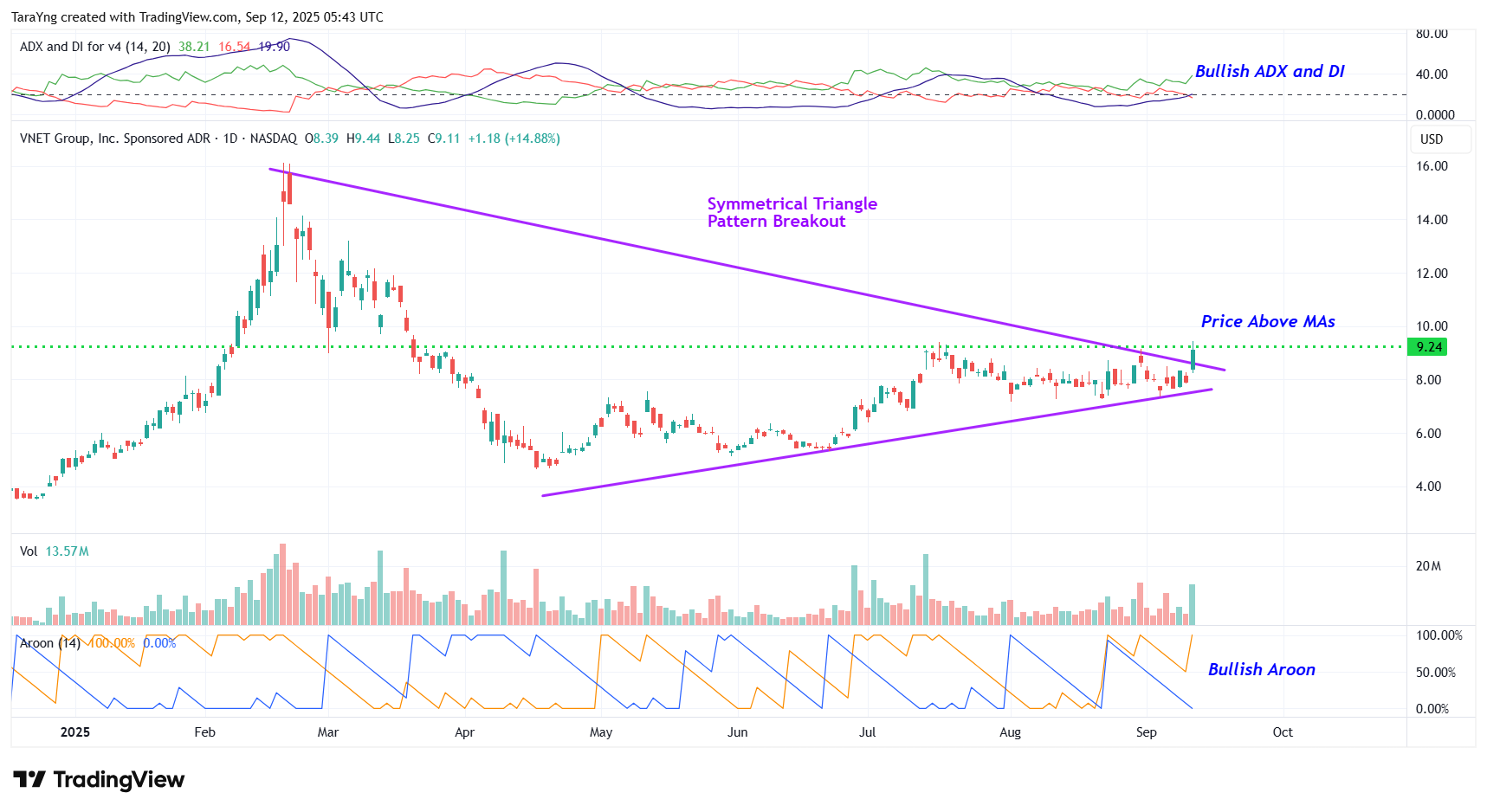The image size is (1487, 812).
Task: Select the Vol indicator label
Action: pos(29,551)
